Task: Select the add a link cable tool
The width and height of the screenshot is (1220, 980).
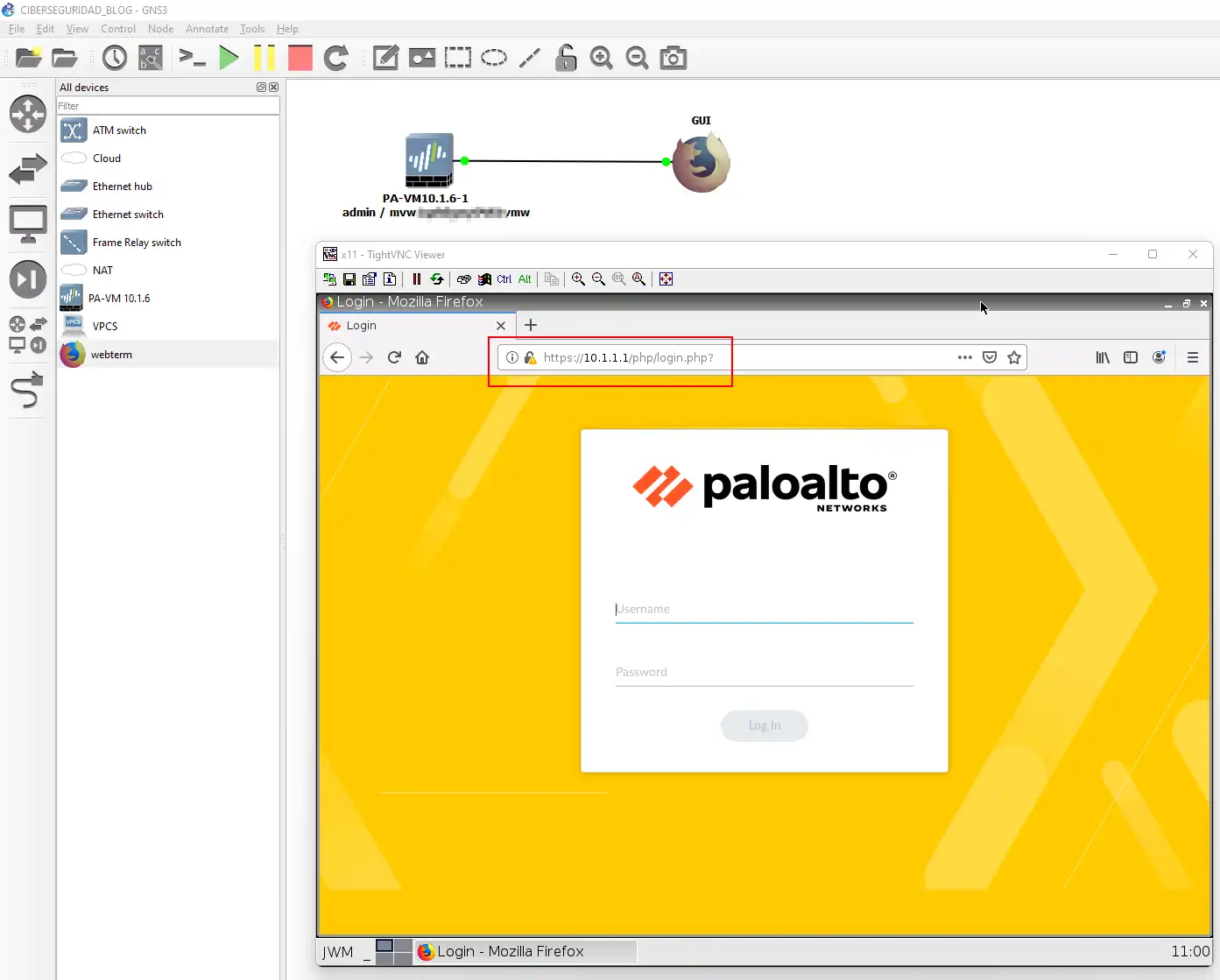Action: [28, 390]
